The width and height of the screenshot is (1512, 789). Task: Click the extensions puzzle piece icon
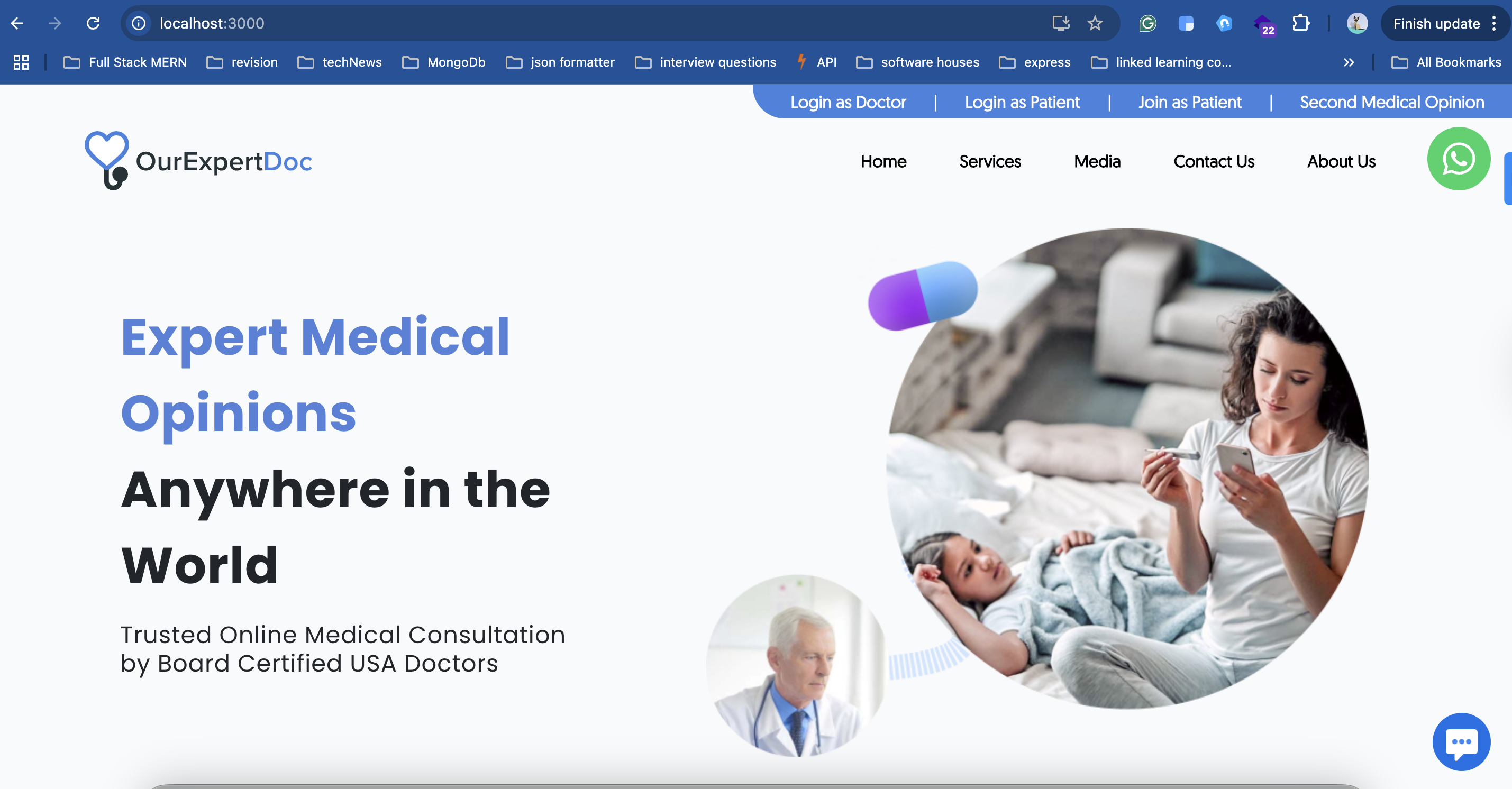(x=1301, y=23)
